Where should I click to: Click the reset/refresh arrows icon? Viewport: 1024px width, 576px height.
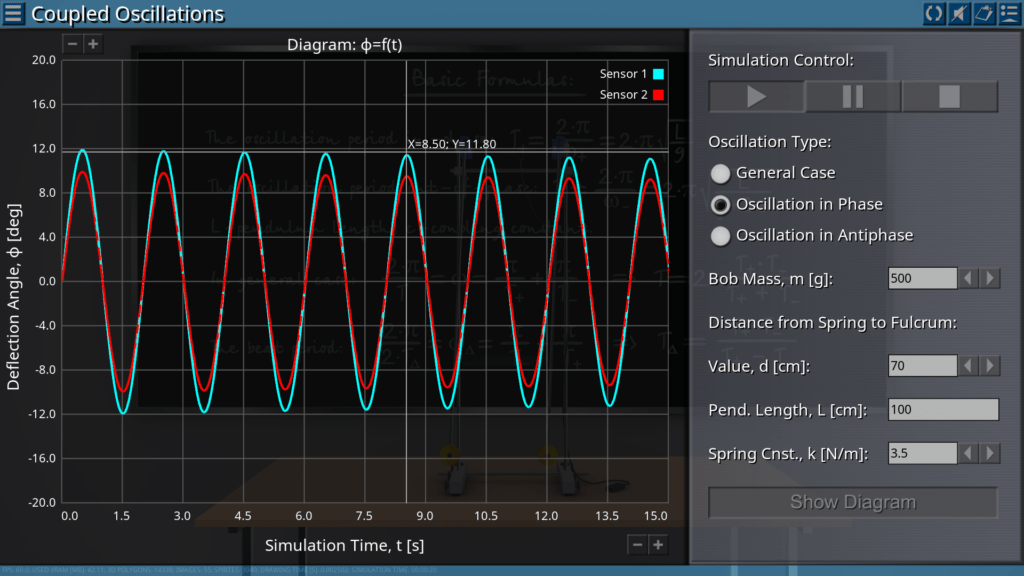[x=934, y=14]
